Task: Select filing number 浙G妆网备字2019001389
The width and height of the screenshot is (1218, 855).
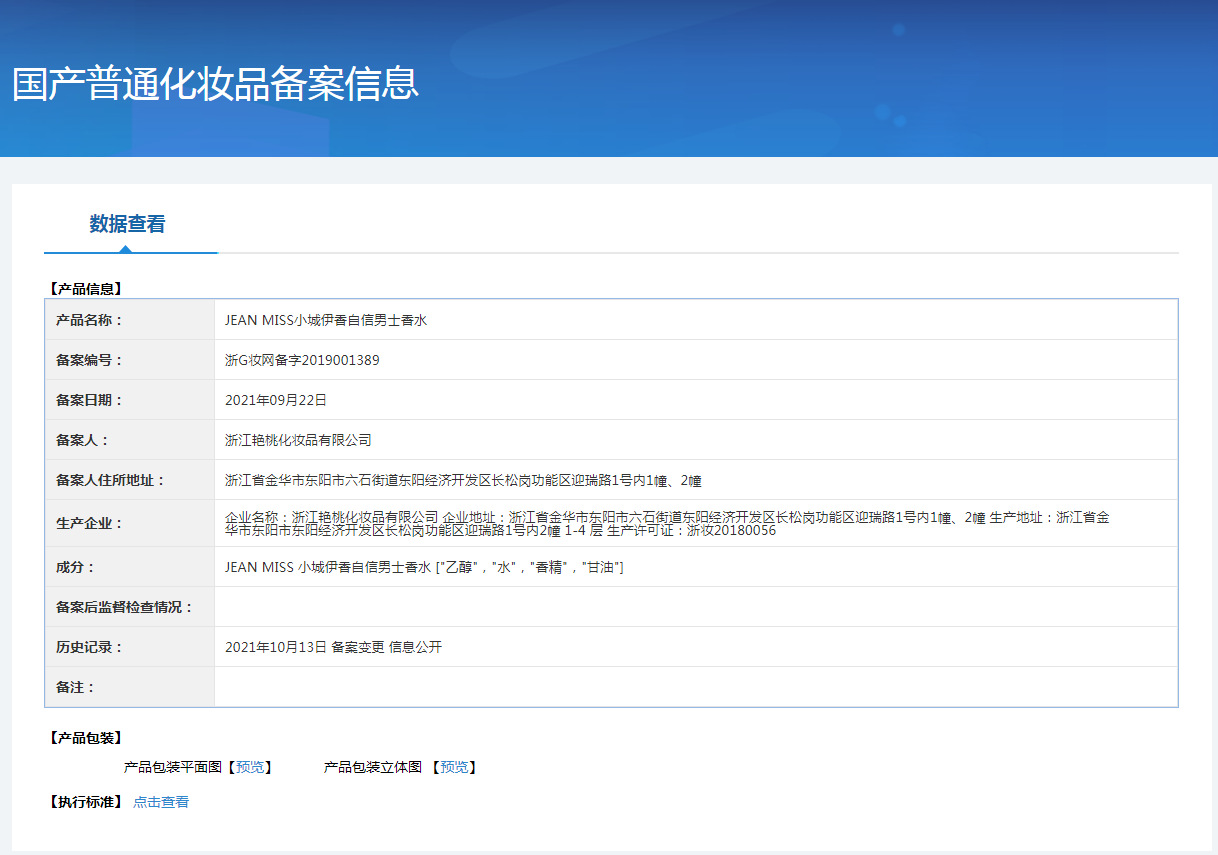Action: point(302,360)
